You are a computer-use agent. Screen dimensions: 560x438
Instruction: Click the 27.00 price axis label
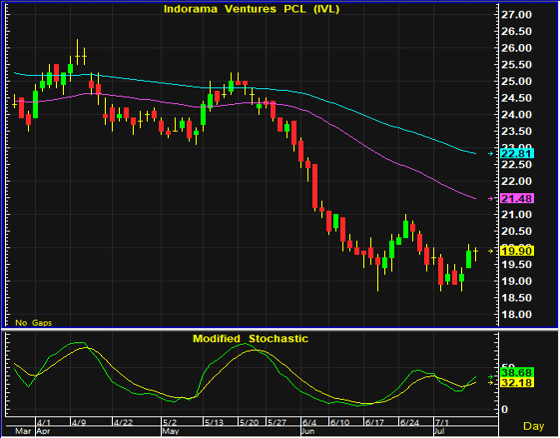pos(516,15)
